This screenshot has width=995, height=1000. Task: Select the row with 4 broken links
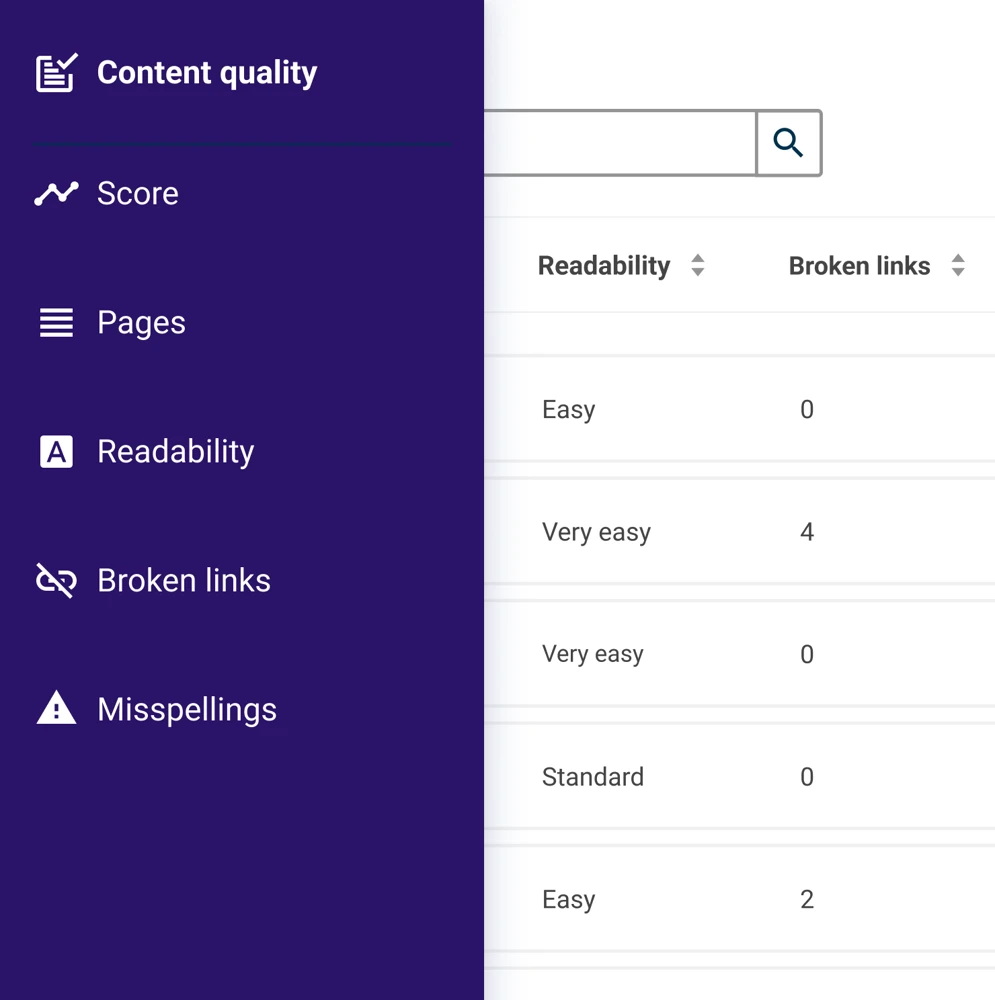pyautogui.click(x=806, y=532)
